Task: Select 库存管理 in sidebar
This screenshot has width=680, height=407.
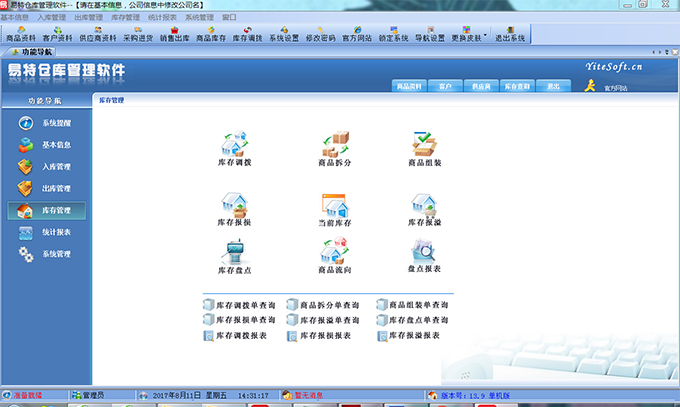Action: pos(46,210)
